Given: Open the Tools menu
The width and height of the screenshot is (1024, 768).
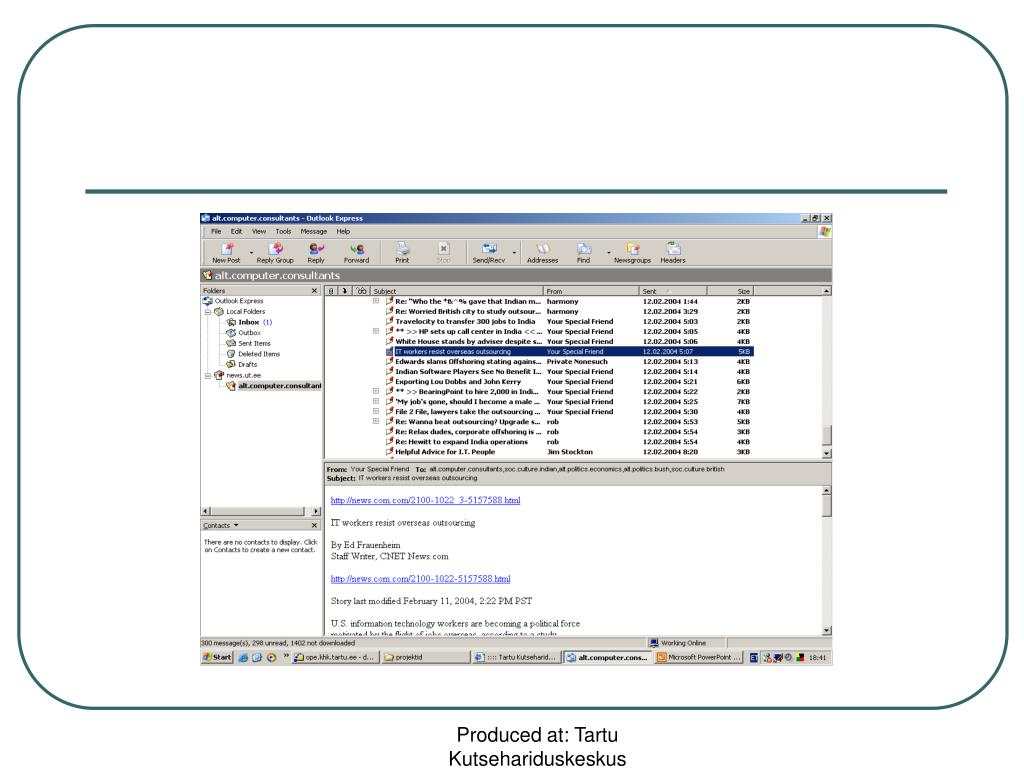Looking at the screenshot, I should click(x=283, y=231).
